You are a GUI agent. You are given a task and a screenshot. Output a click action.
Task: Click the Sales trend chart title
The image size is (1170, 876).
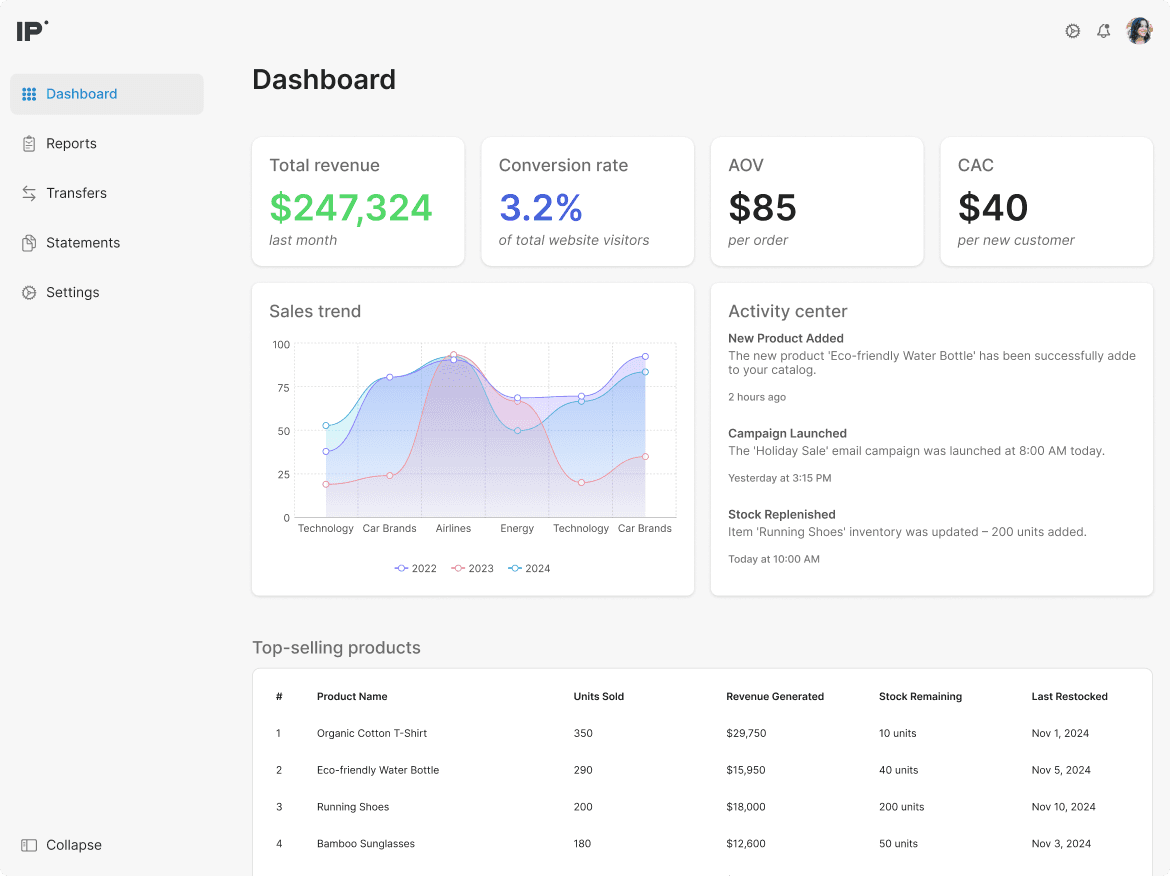(x=315, y=311)
